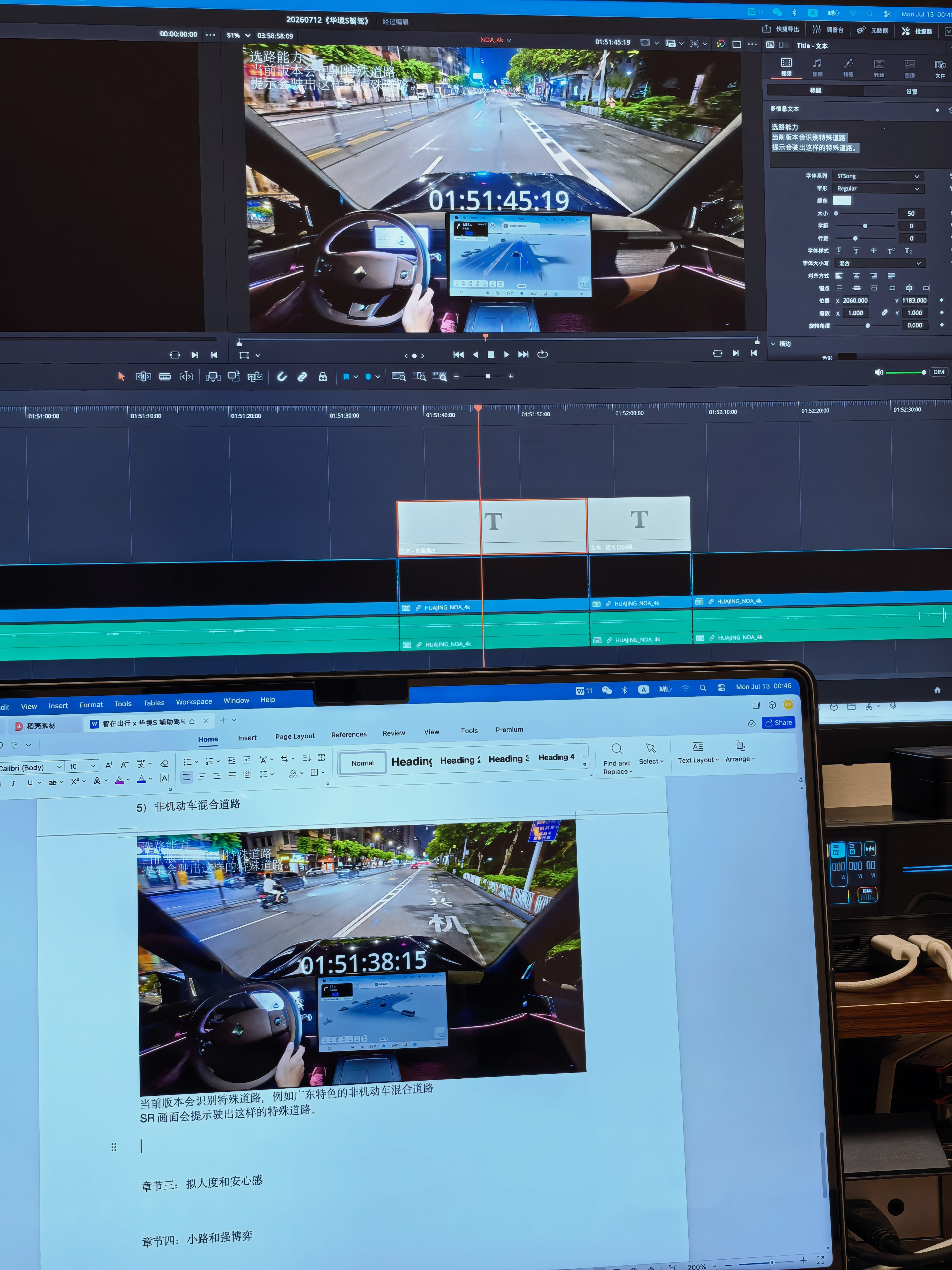Open the blue marker color dropdown arrow
Image resolution: width=952 pixels, height=1270 pixels.
click(377, 377)
